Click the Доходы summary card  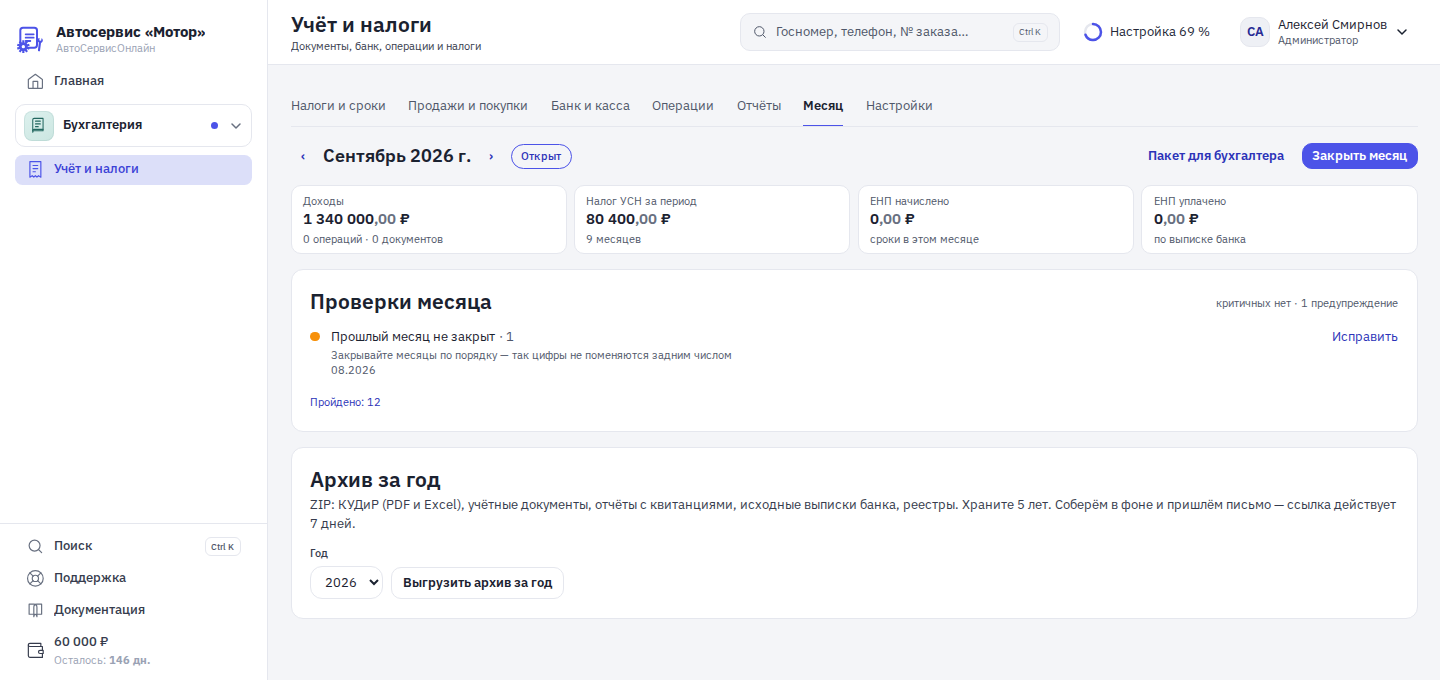click(x=428, y=220)
